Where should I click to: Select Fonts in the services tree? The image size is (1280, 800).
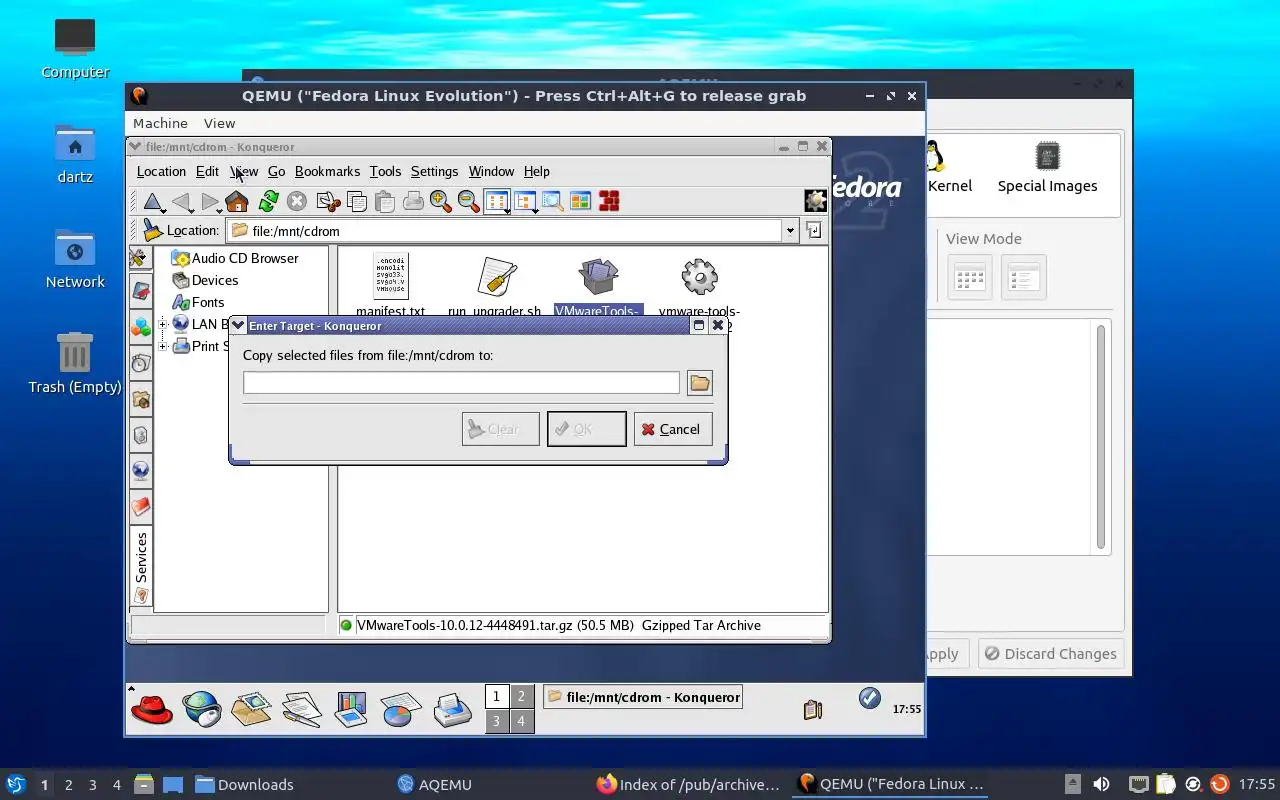(x=198, y=302)
